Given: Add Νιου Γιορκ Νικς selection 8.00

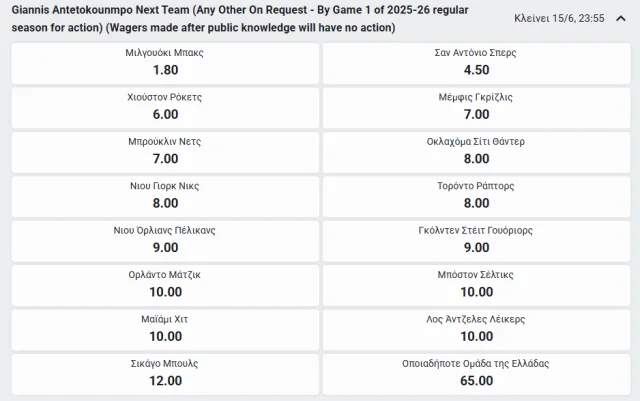Looking at the screenshot, I should [165, 197].
